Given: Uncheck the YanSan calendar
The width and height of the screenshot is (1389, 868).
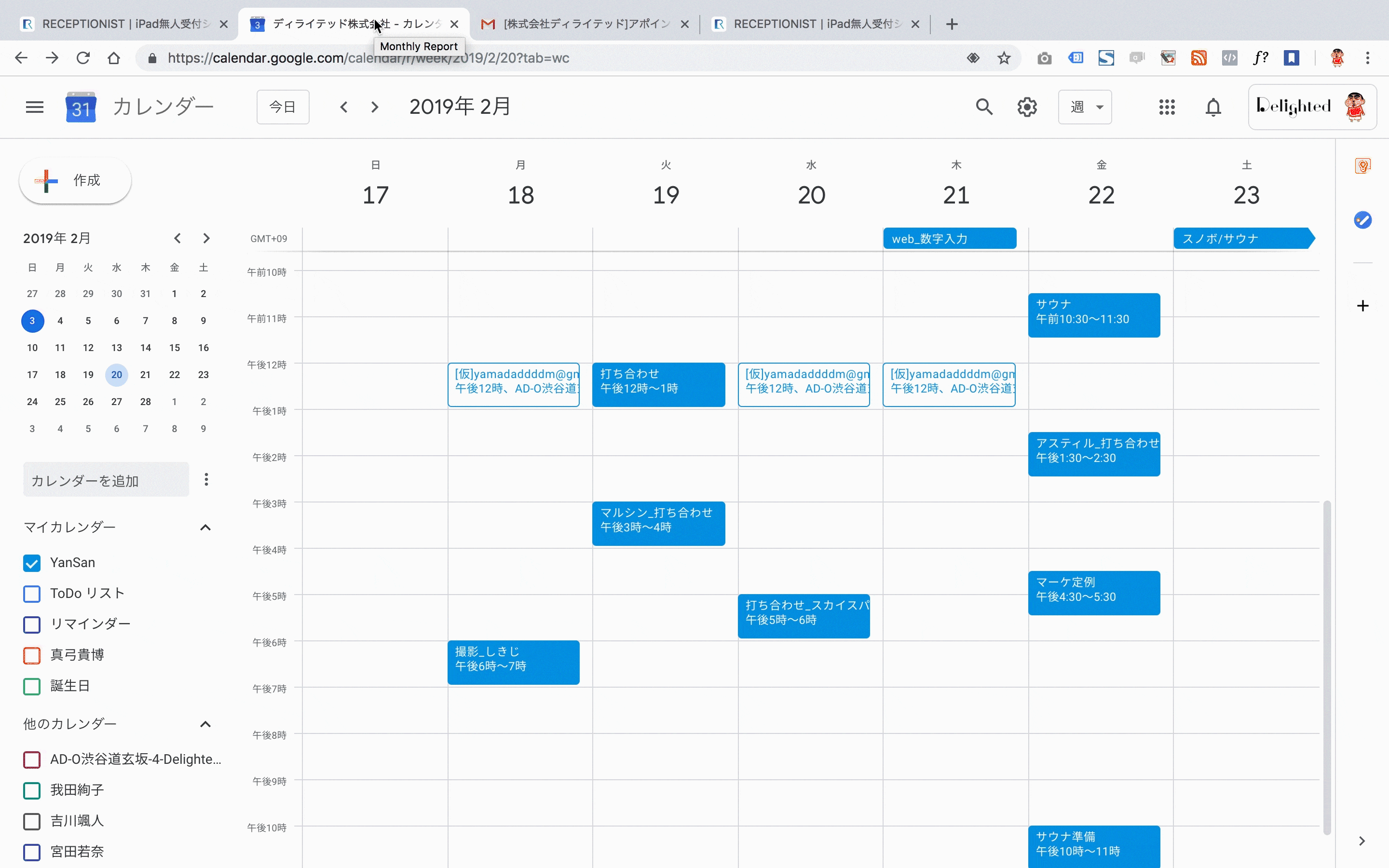Looking at the screenshot, I should point(32,563).
